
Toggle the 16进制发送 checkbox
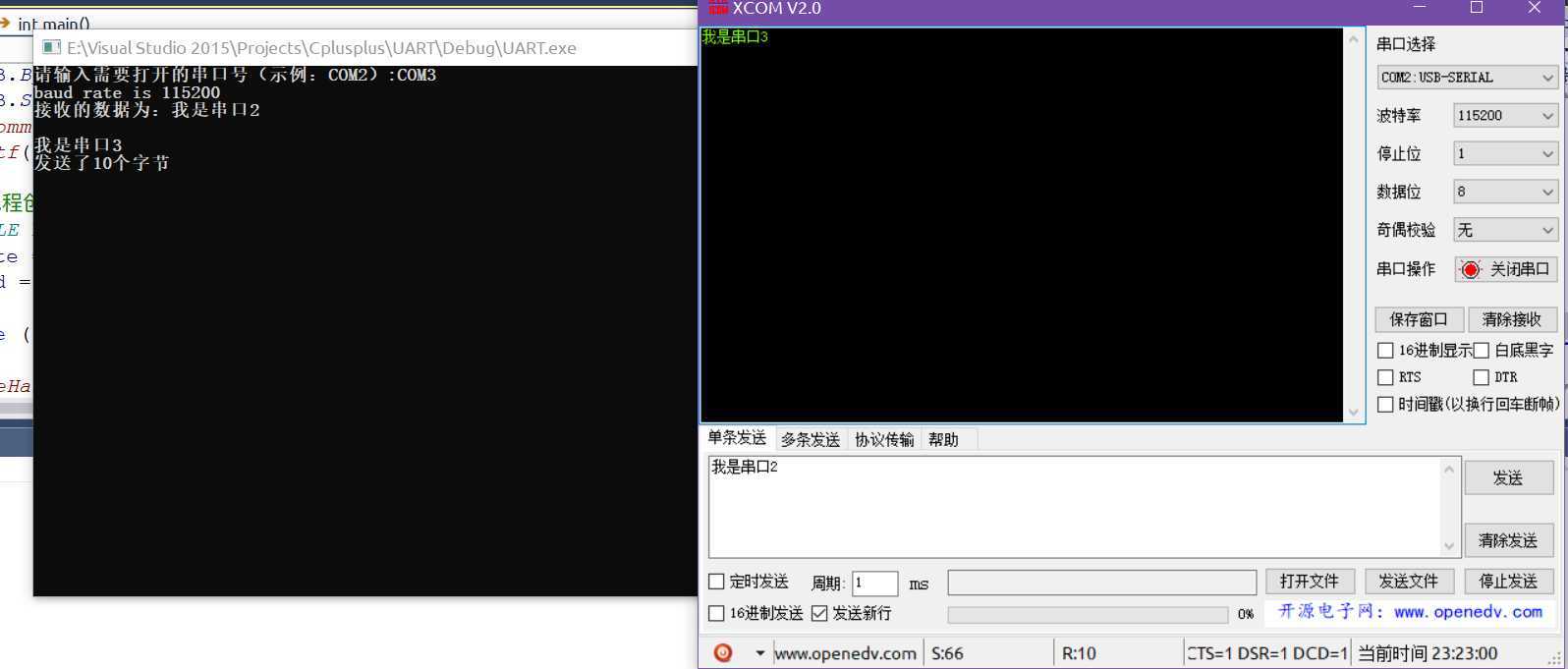(716, 613)
